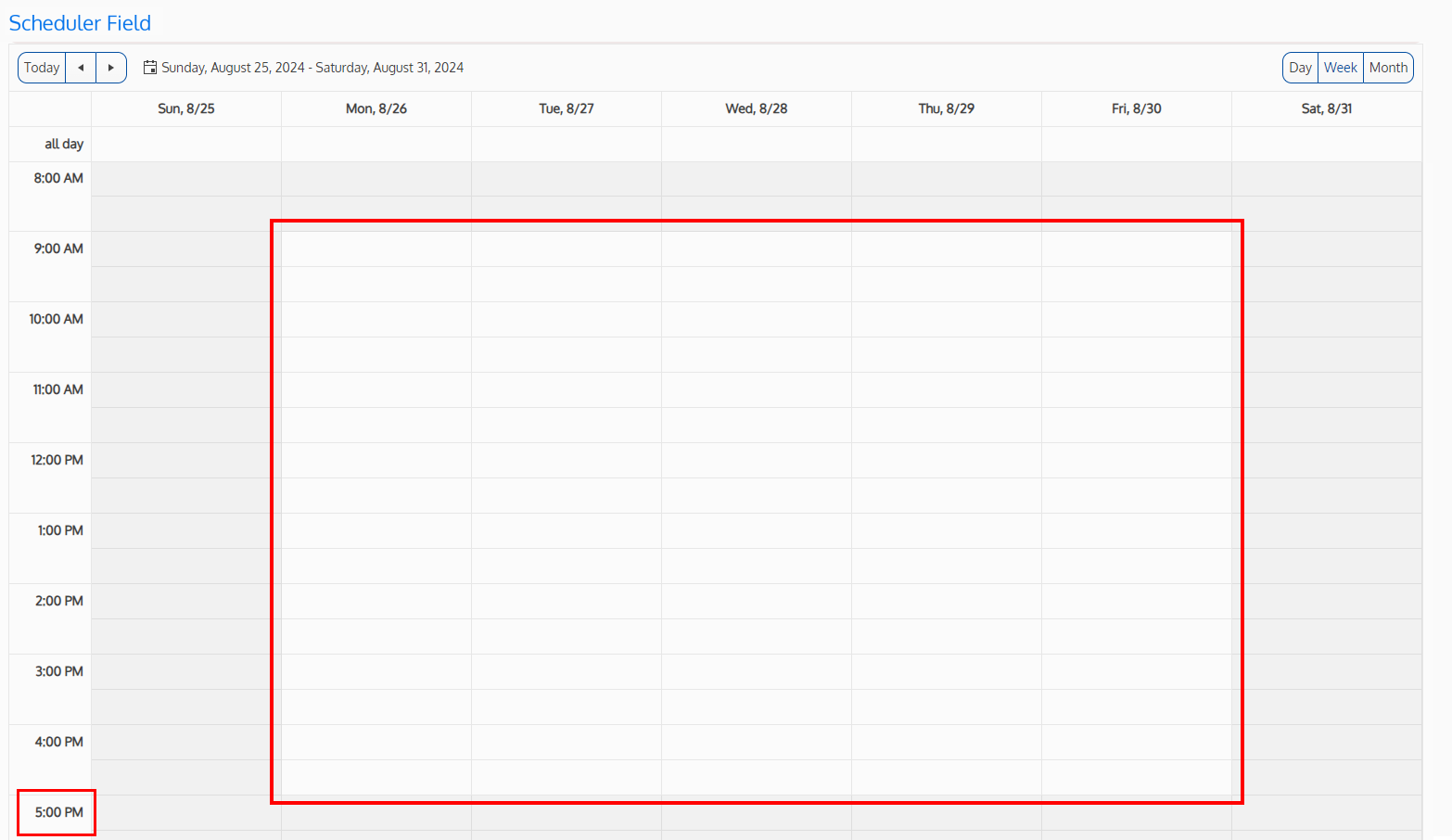The width and height of the screenshot is (1452, 840).
Task: Select Wednesday 8/28 slot starting 12:00 PM
Action: click(x=757, y=461)
